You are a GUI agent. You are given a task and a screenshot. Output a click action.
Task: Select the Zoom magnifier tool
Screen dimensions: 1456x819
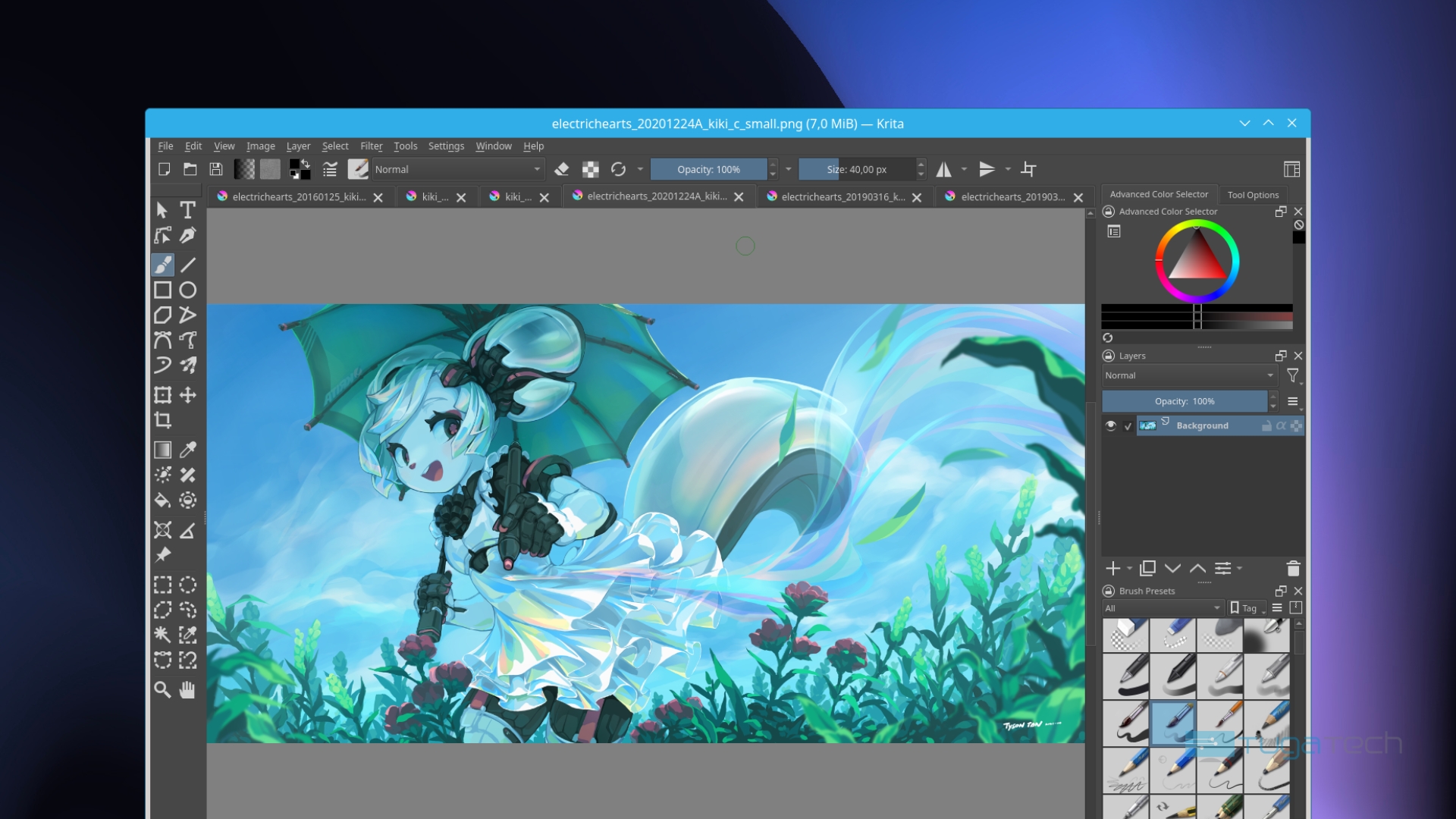pyautogui.click(x=162, y=689)
